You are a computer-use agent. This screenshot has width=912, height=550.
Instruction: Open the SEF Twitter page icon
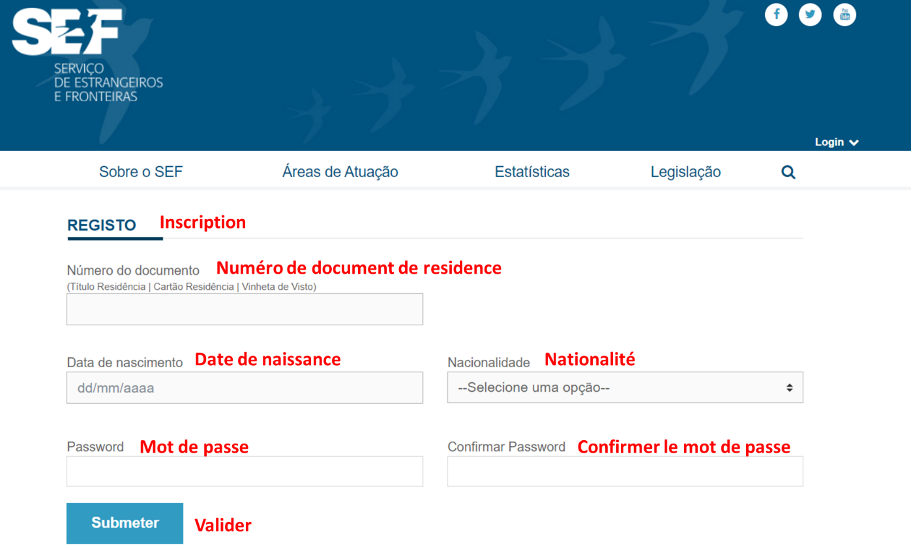click(x=810, y=15)
